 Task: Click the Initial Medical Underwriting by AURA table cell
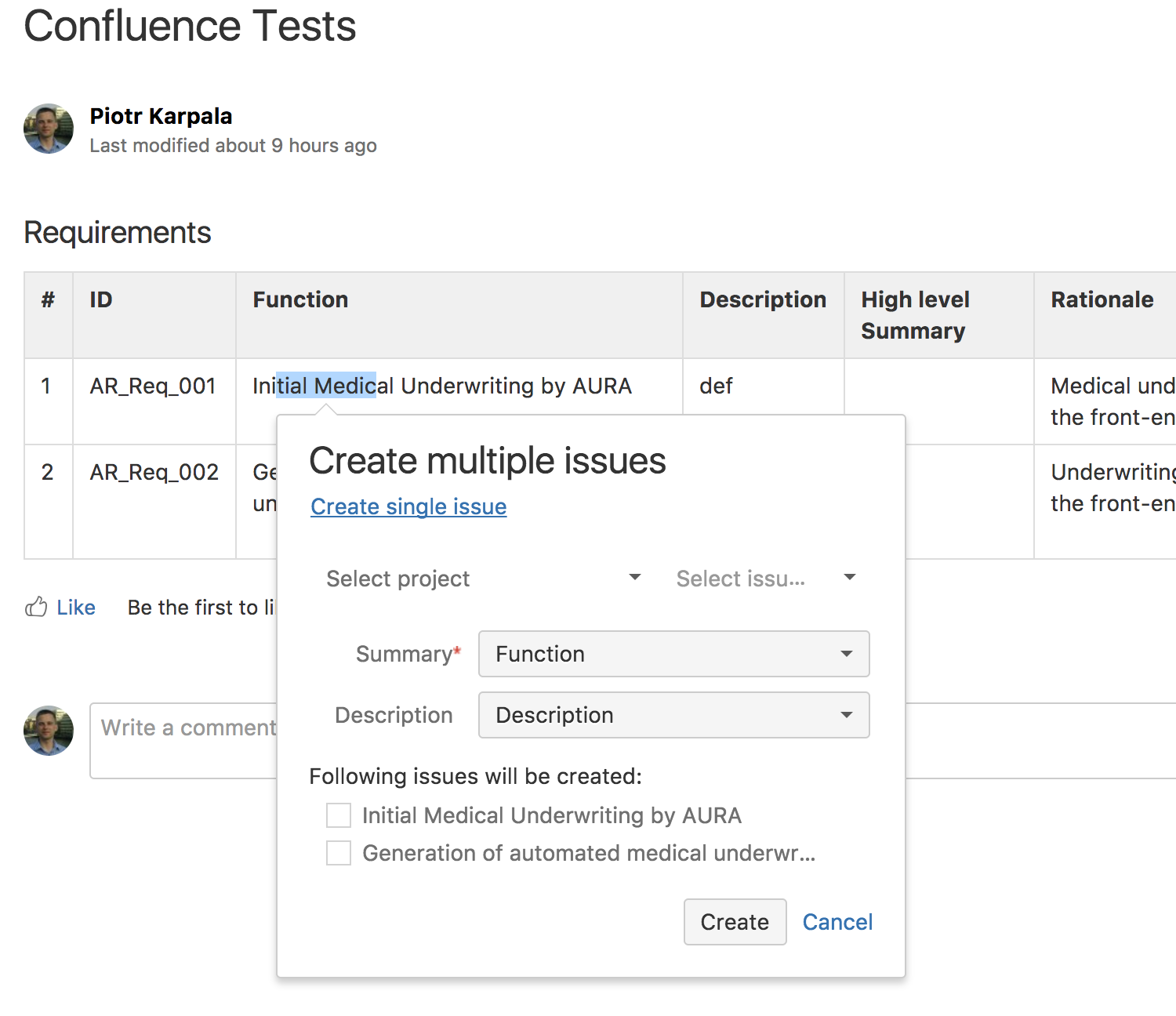point(459,386)
